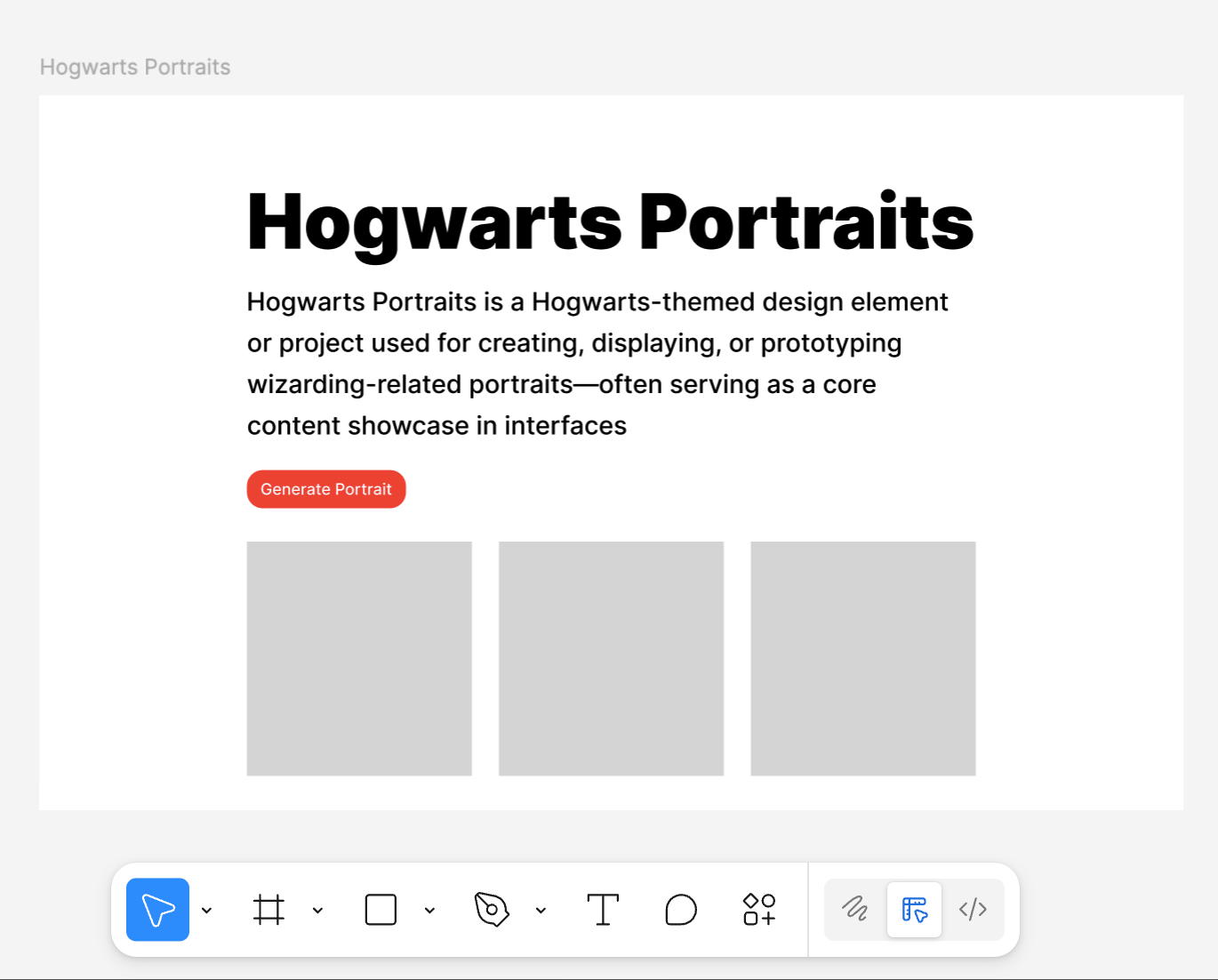The width and height of the screenshot is (1218, 980).
Task: Select the Frame tool
Action: click(x=268, y=910)
